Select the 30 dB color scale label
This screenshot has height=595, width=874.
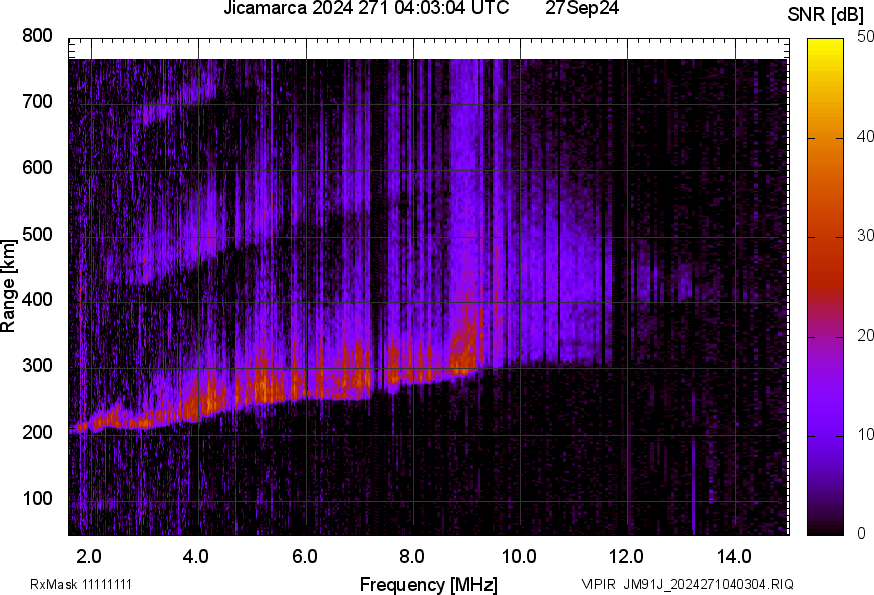point(864,236)
